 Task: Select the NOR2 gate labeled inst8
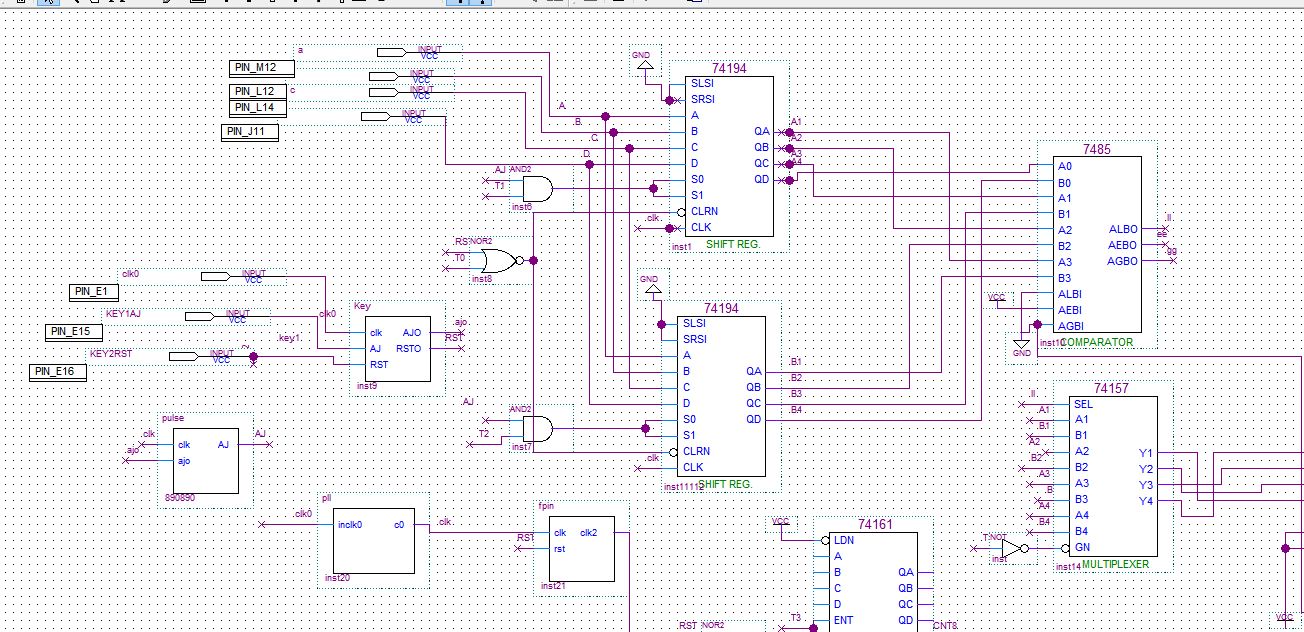pos(496,262)
